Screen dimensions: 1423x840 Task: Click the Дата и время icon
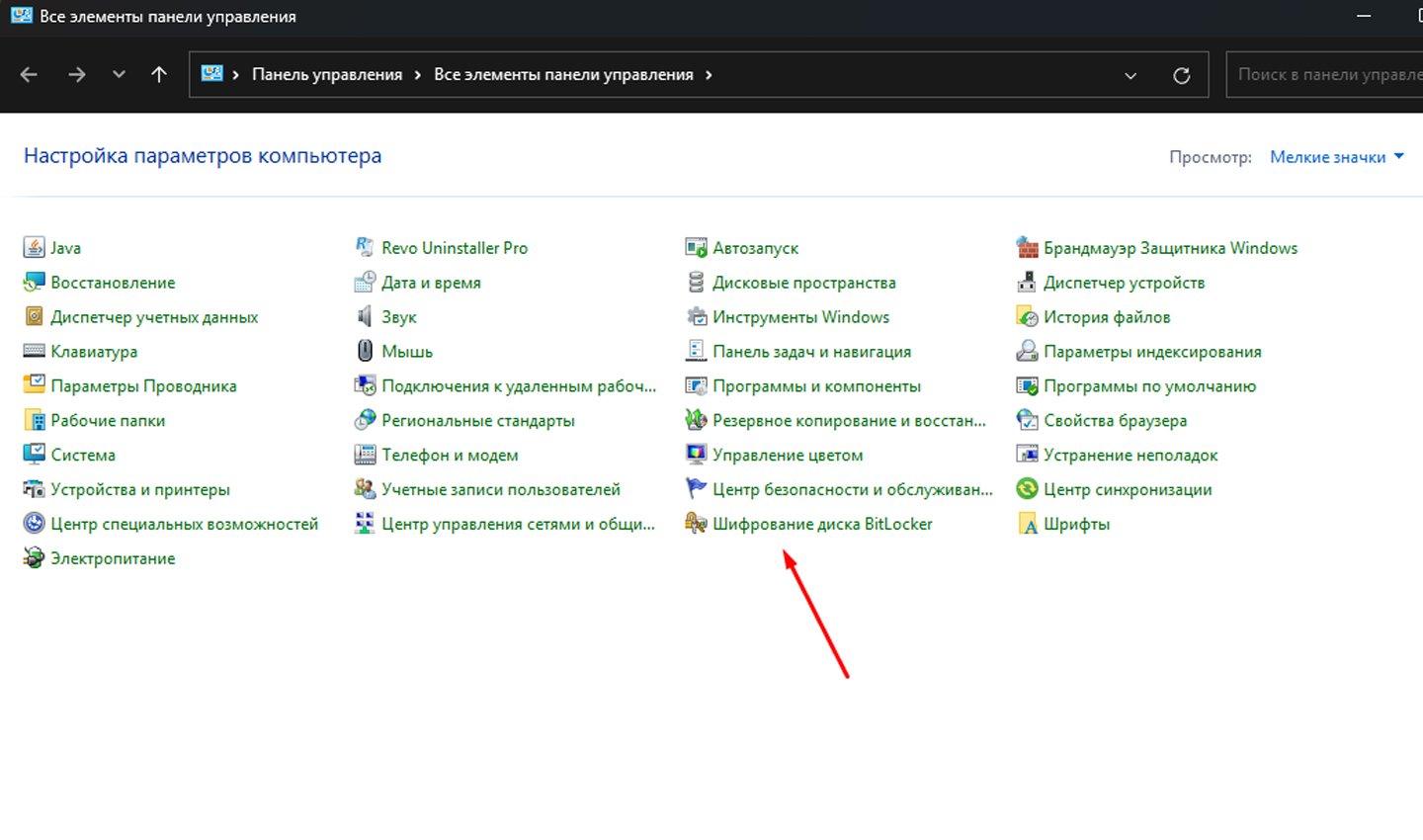365,282
